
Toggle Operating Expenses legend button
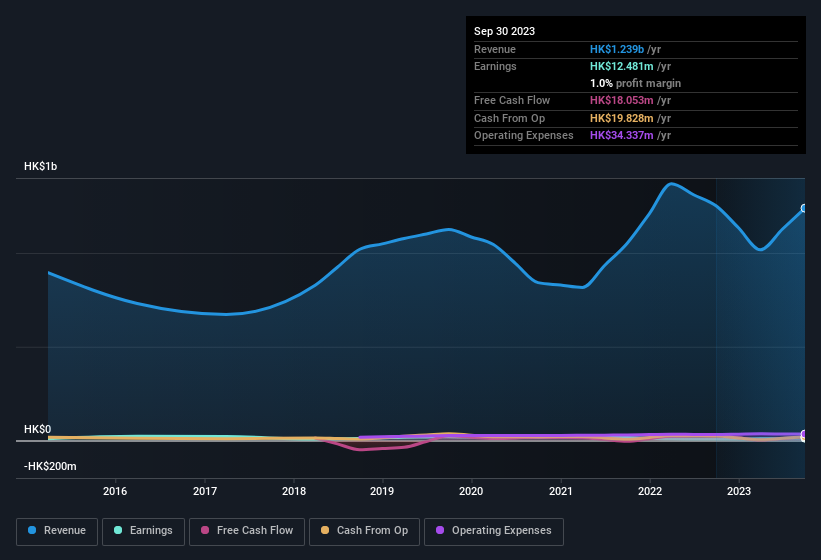click(494, 532)
